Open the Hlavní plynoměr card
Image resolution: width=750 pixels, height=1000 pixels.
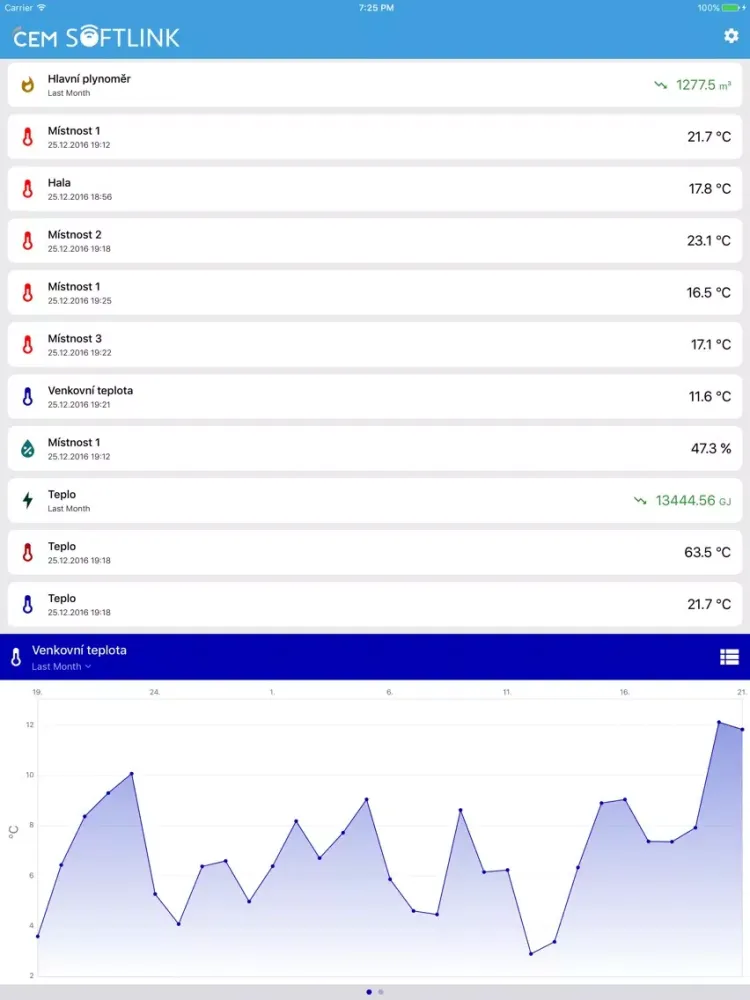click(x=375, y=85)
